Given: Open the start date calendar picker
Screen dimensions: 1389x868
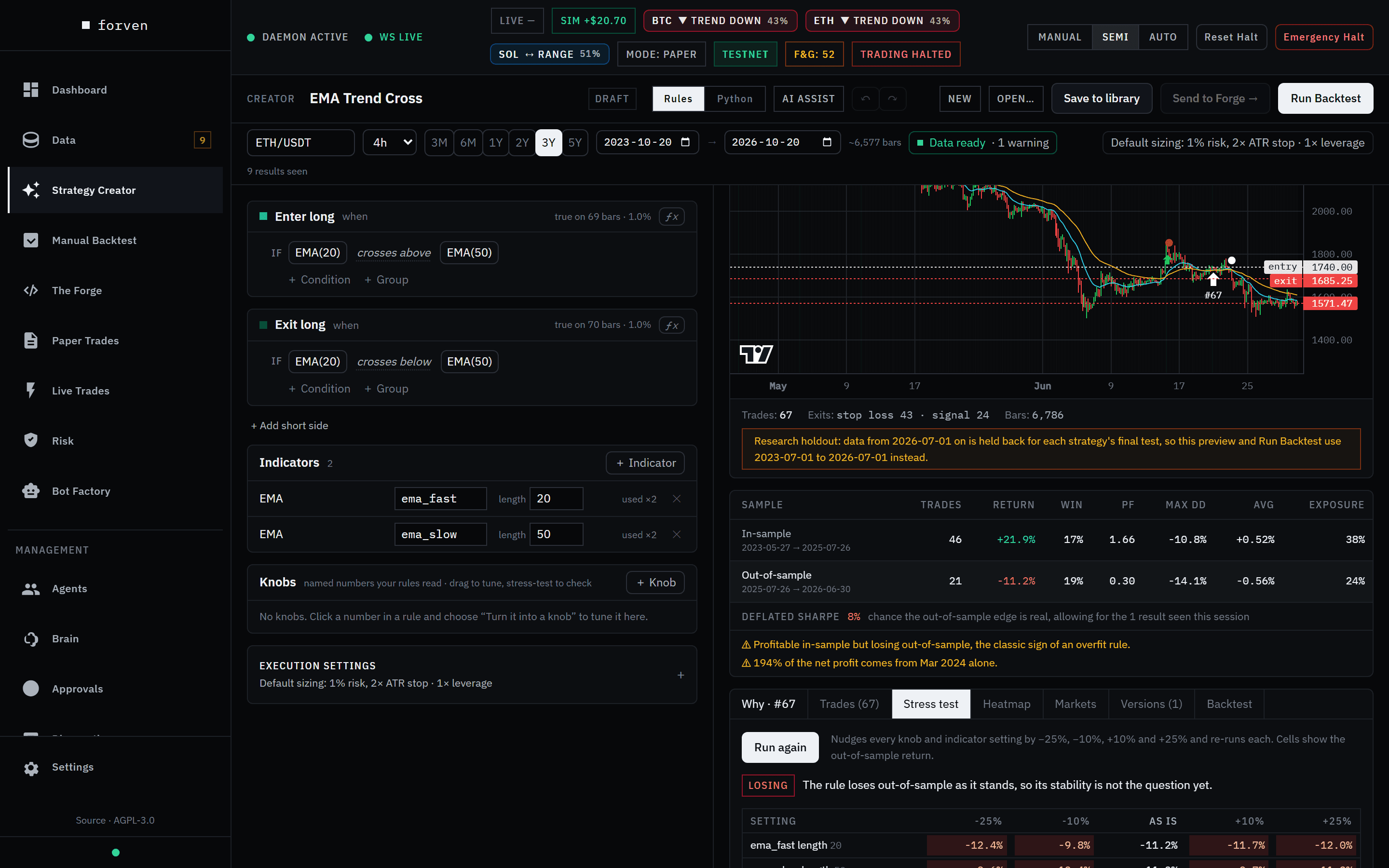Looking at the screenshot, I should pyautogui.click(x=685, y=142).
